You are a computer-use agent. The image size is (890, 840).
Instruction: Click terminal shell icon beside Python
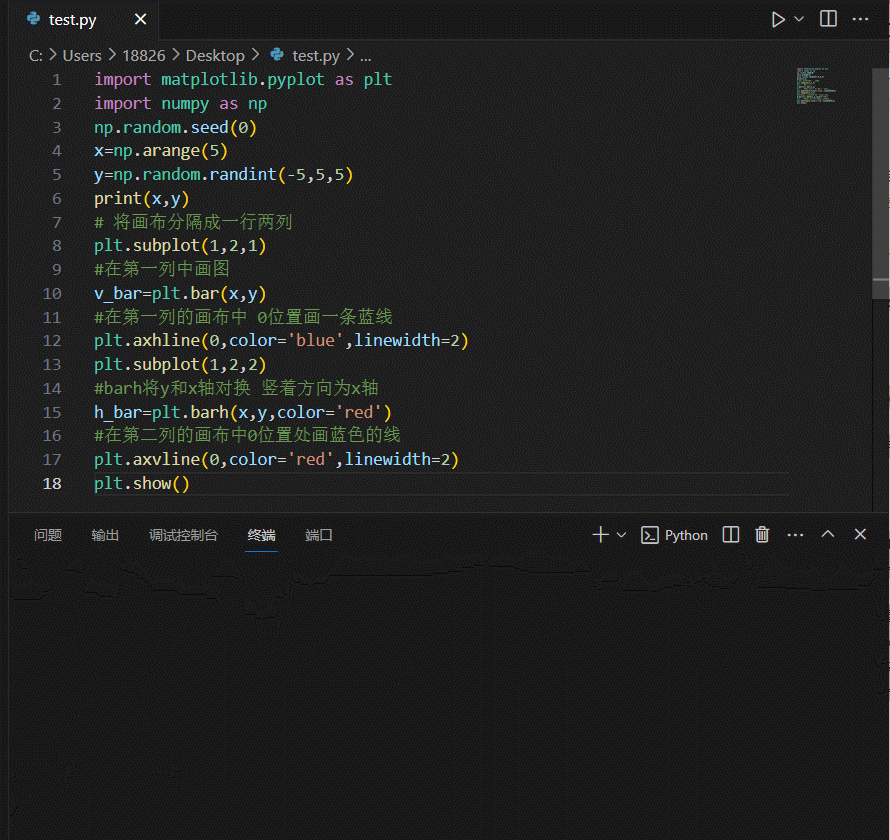649,535
